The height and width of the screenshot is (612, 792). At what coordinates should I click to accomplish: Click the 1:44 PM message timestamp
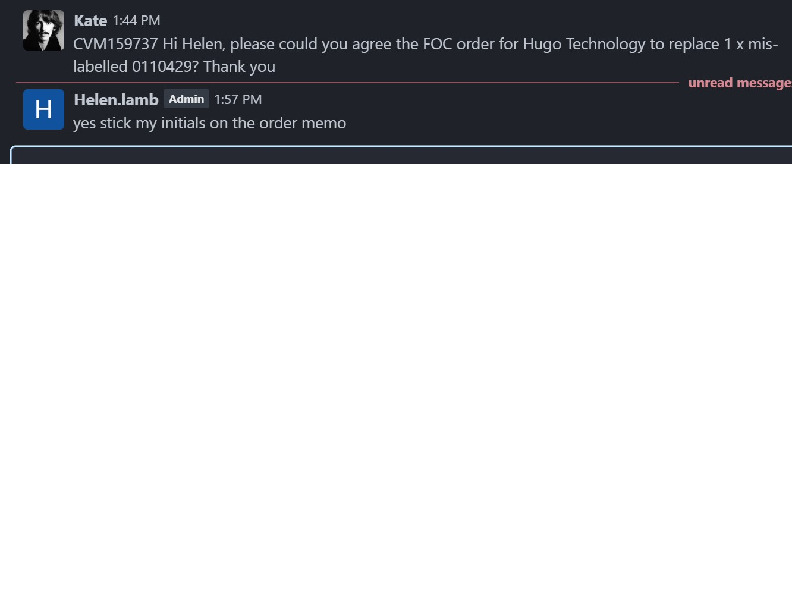point(136,20)
